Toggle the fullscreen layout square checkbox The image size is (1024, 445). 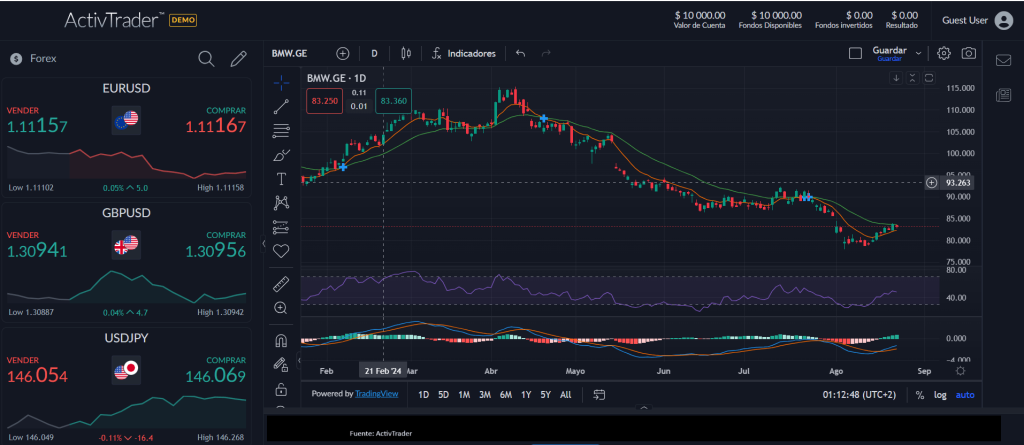(x=854, y=53)
